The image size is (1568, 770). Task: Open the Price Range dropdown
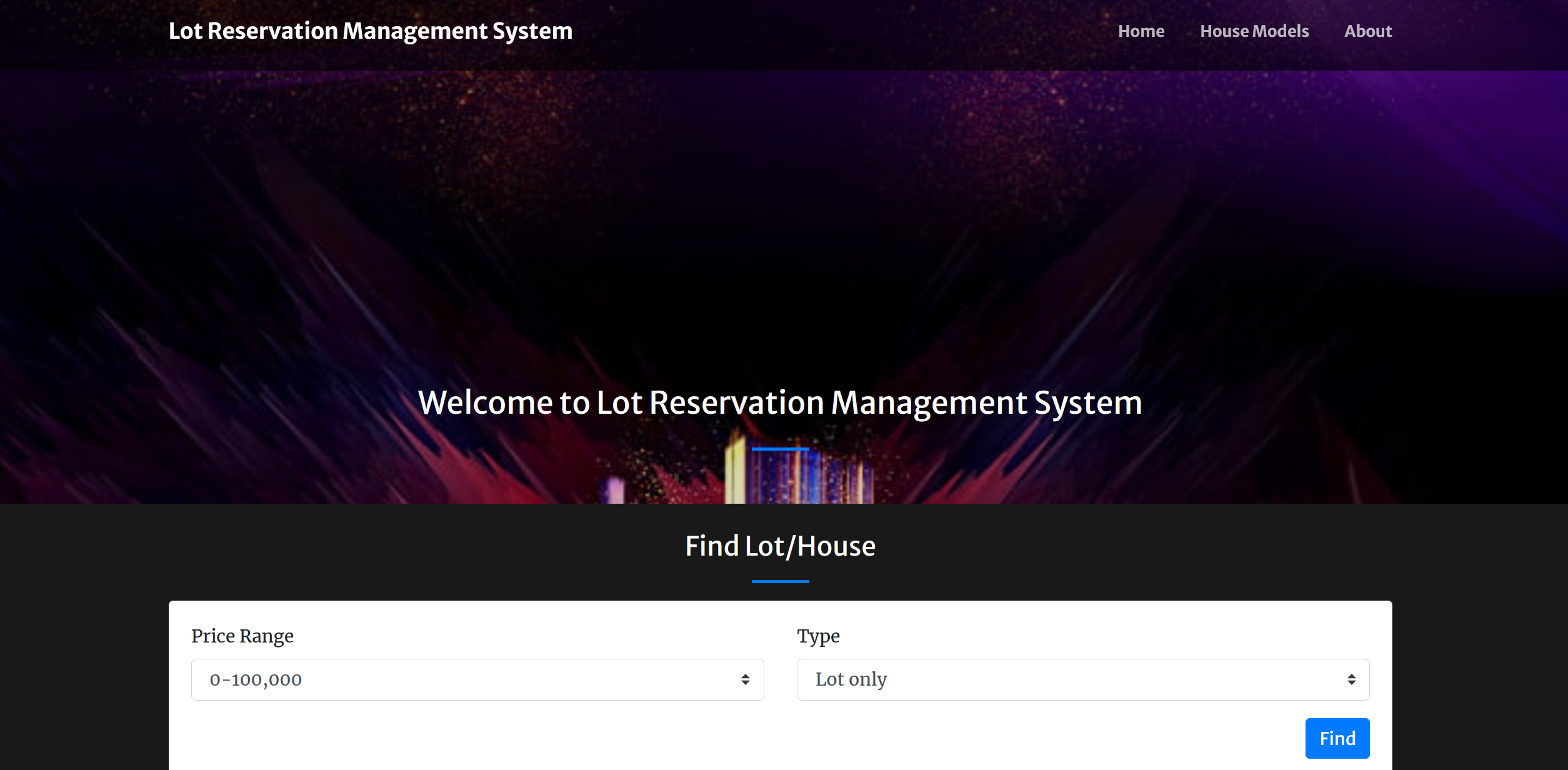[477, 679]
